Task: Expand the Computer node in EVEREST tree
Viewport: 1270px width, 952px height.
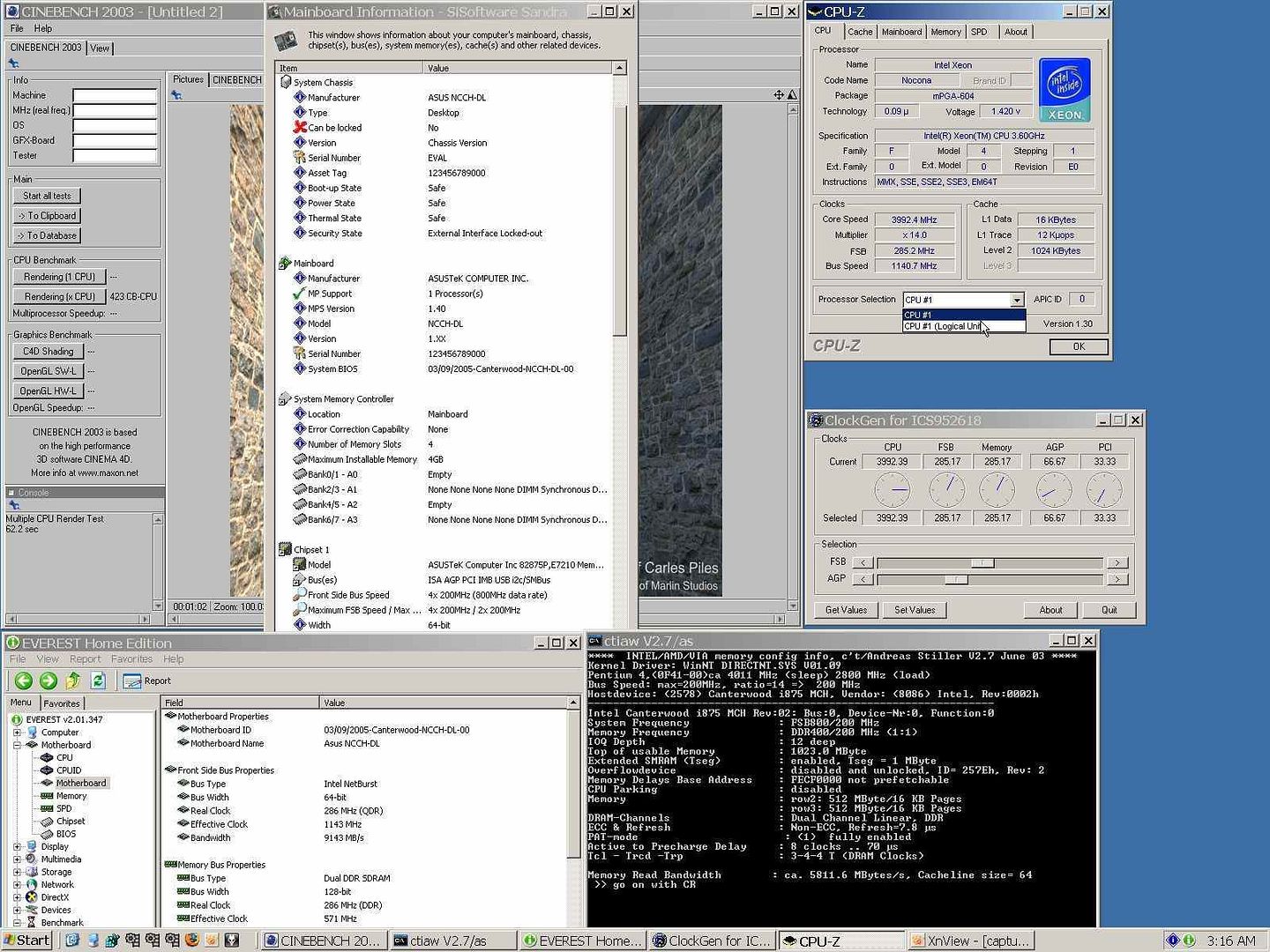Action: (17, 733)
